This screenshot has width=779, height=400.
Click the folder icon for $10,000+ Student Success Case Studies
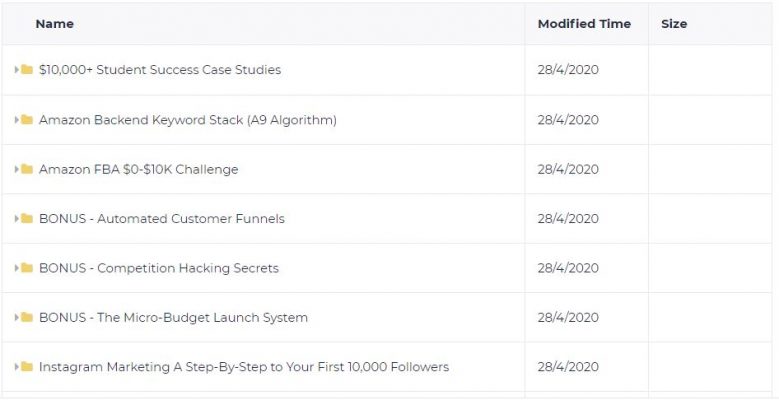tap(27, 70)
